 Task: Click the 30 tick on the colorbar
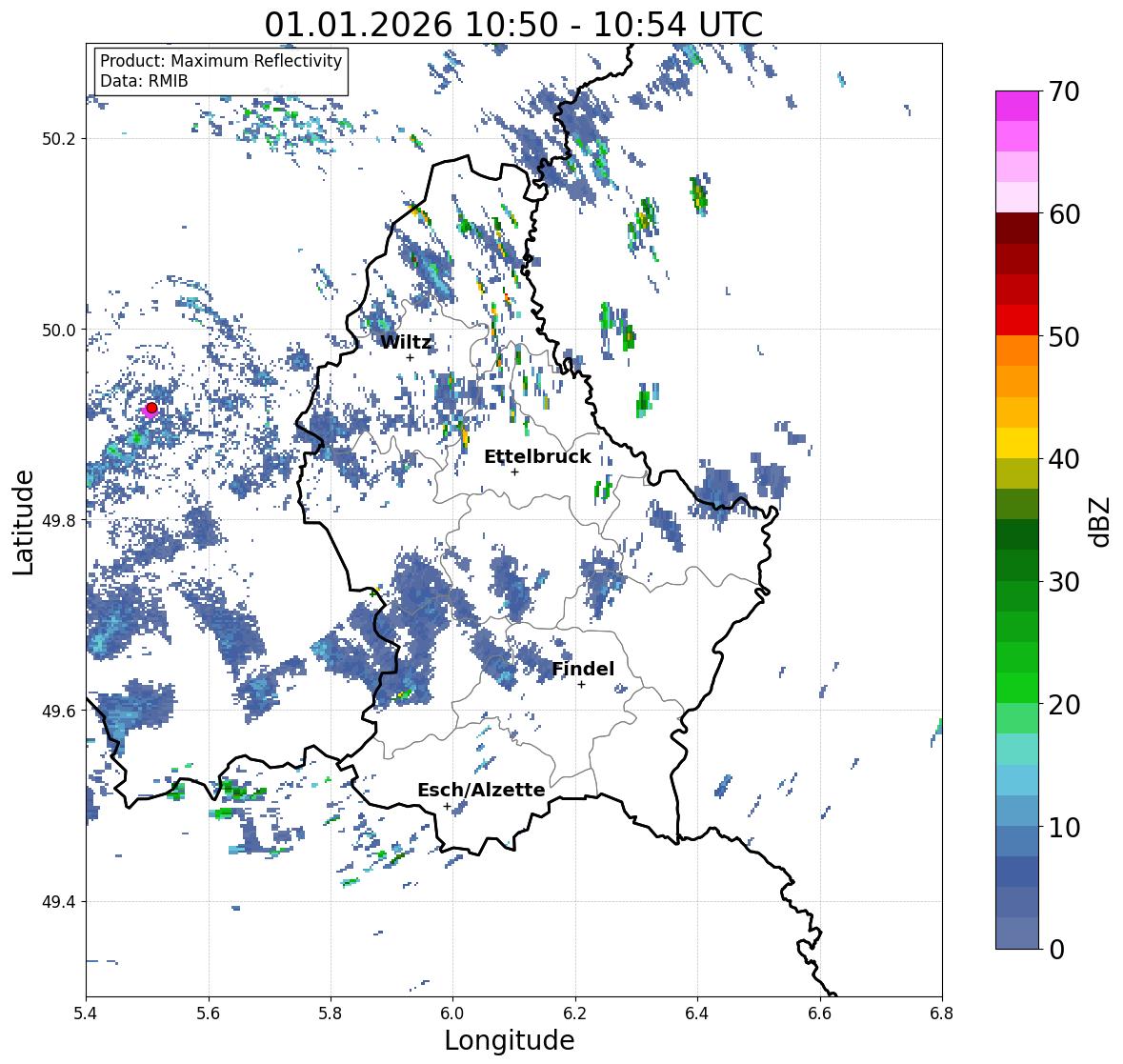(x=1064, y=581)
